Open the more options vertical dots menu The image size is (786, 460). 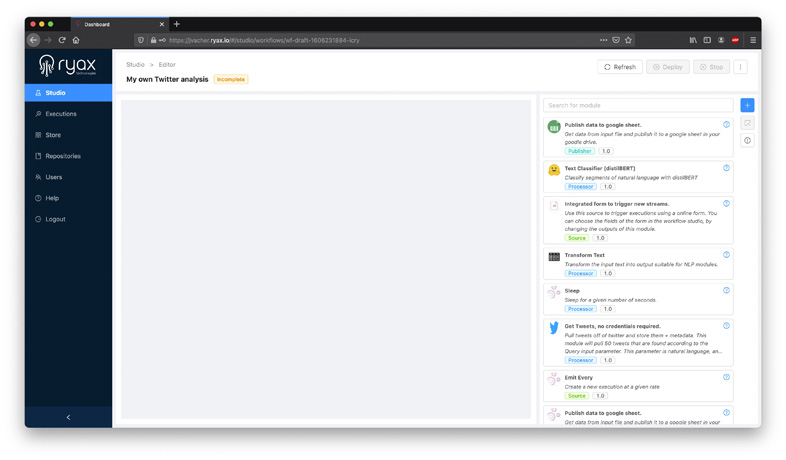(740, 67)
